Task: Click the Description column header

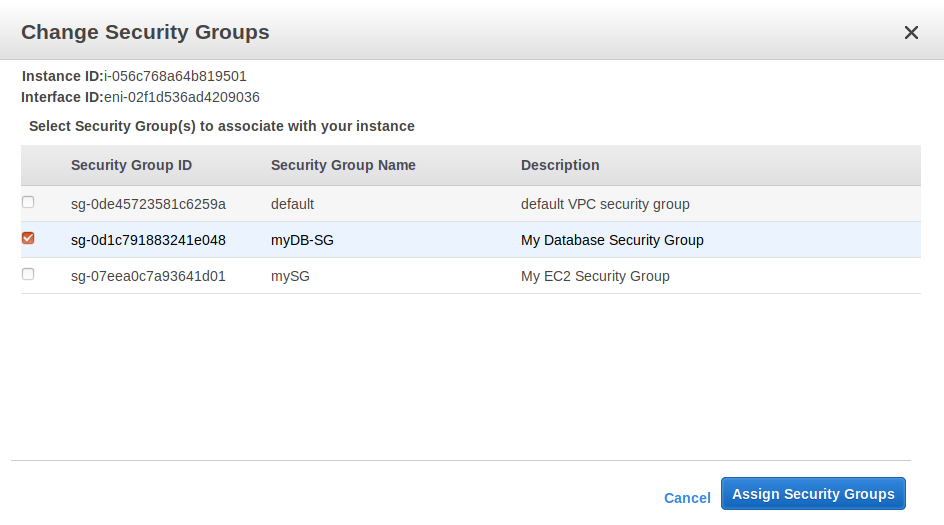Action: pyautogui.click(x=560, y=165)
